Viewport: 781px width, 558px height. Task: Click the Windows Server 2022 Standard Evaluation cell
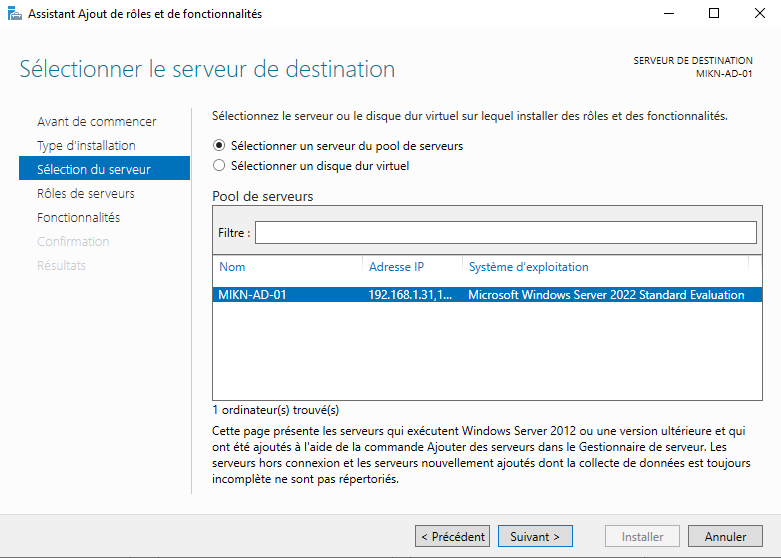tap(606, 295)
